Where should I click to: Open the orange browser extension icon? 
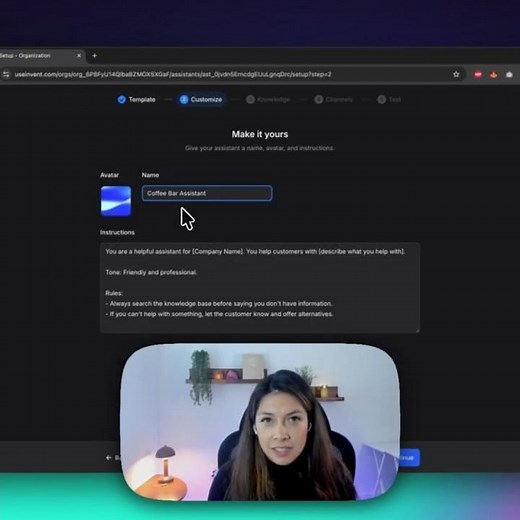click(494, 75)
